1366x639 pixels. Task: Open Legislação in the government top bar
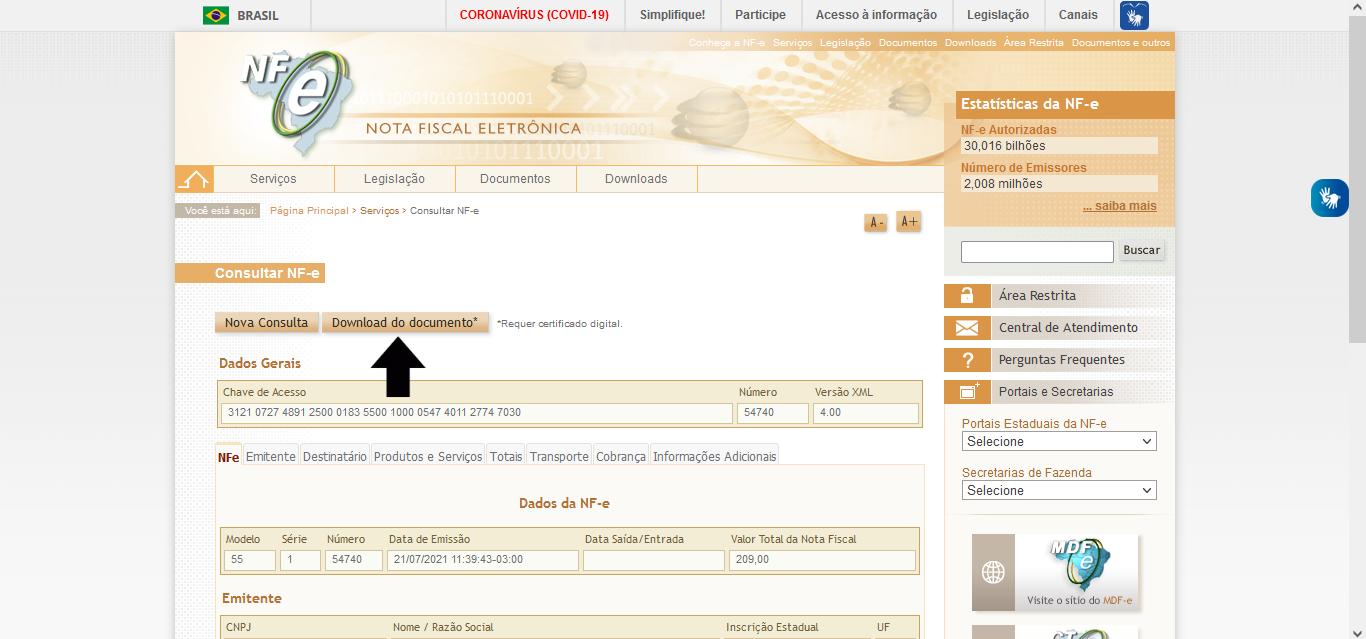(x=998, y=15)
